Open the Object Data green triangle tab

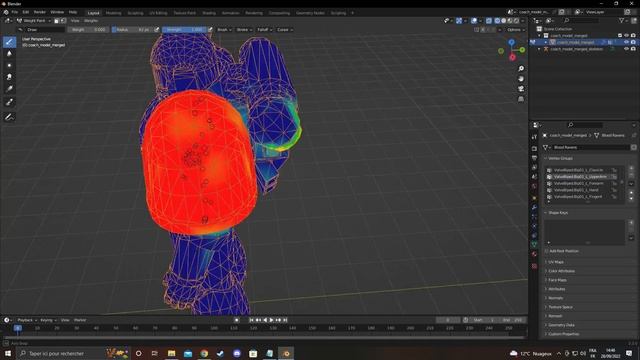click(534, 244)
